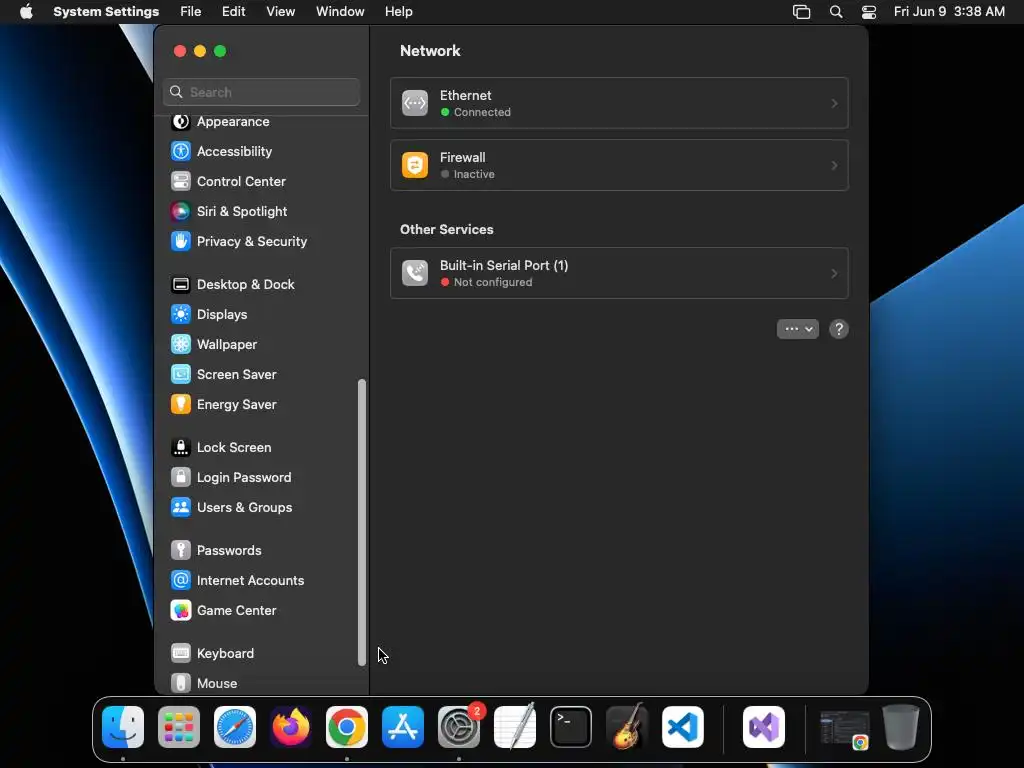
Task: Select Desktop & Dock sidebar icon
Action: [181, 285]
